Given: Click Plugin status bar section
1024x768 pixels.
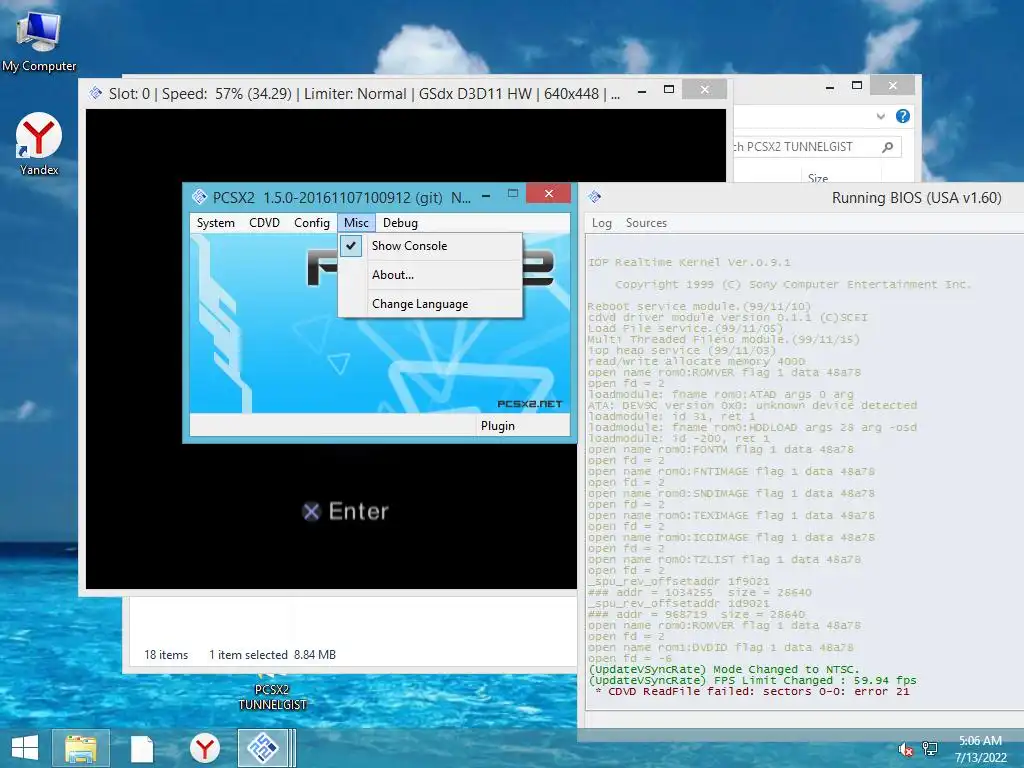Looking at the screenshot, I should [522, 426].
